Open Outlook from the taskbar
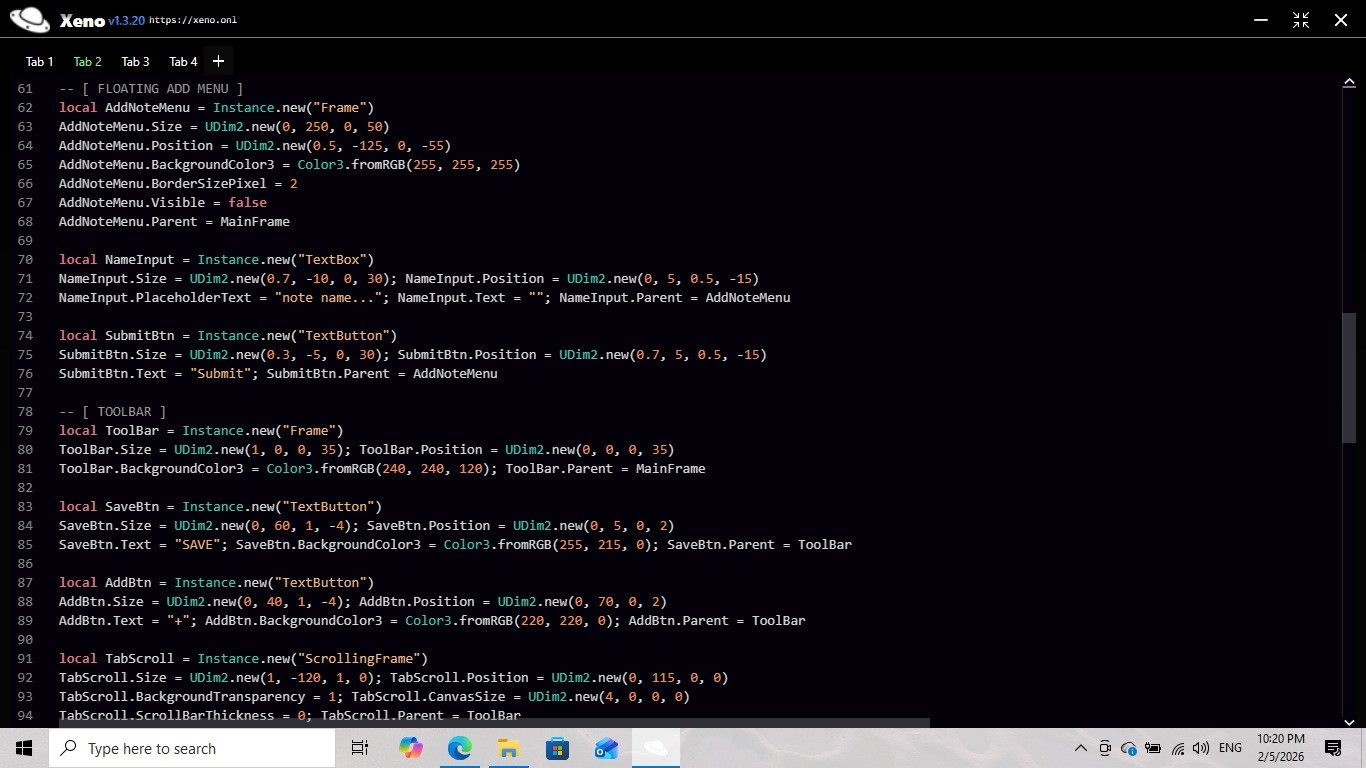The width and height of the screenshot is (1366, 768). tap(606, 748)
